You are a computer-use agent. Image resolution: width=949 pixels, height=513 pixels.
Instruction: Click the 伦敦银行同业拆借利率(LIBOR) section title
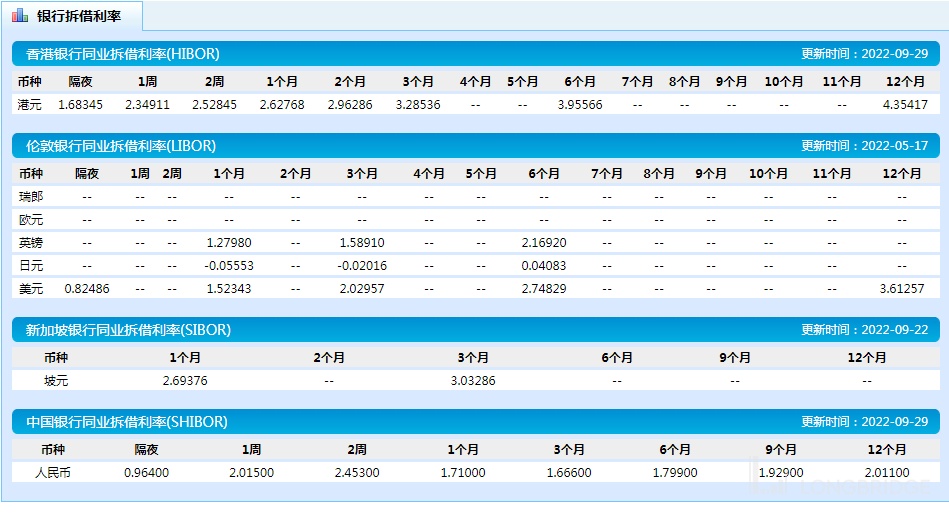120,146
